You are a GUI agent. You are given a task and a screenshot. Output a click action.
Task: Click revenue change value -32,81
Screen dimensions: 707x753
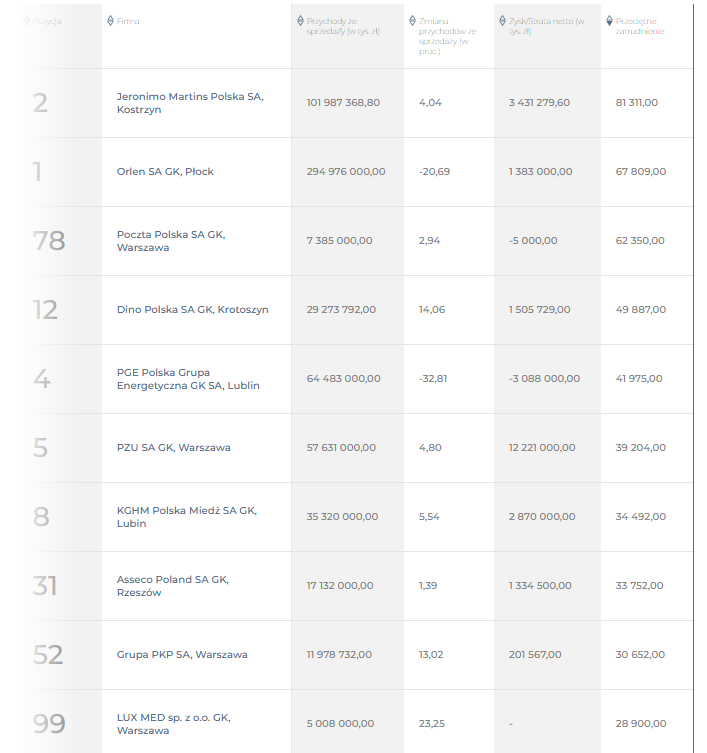(x=433, y=379)
